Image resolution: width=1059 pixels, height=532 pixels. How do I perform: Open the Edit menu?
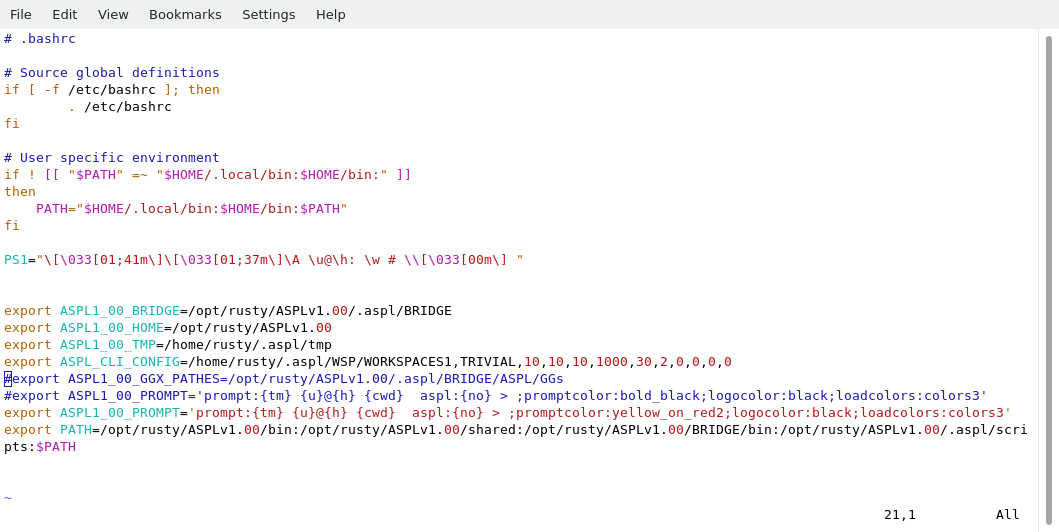64,14
